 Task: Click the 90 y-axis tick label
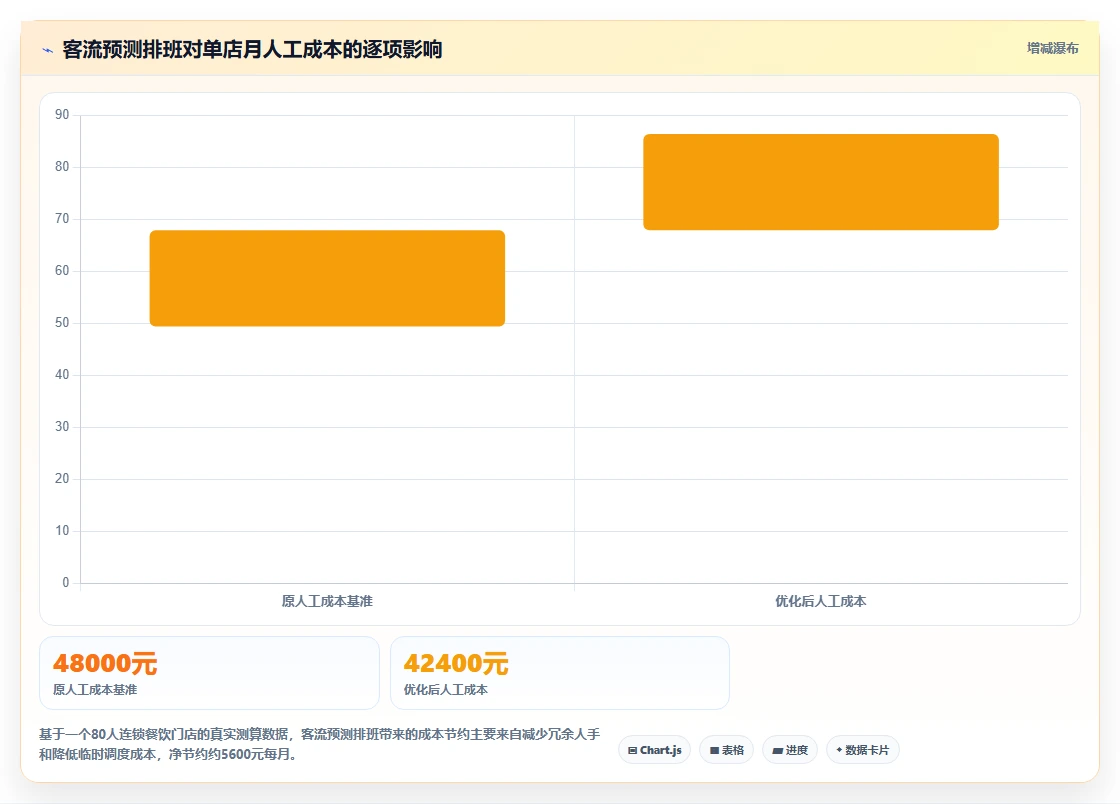(x=62, y=115)
